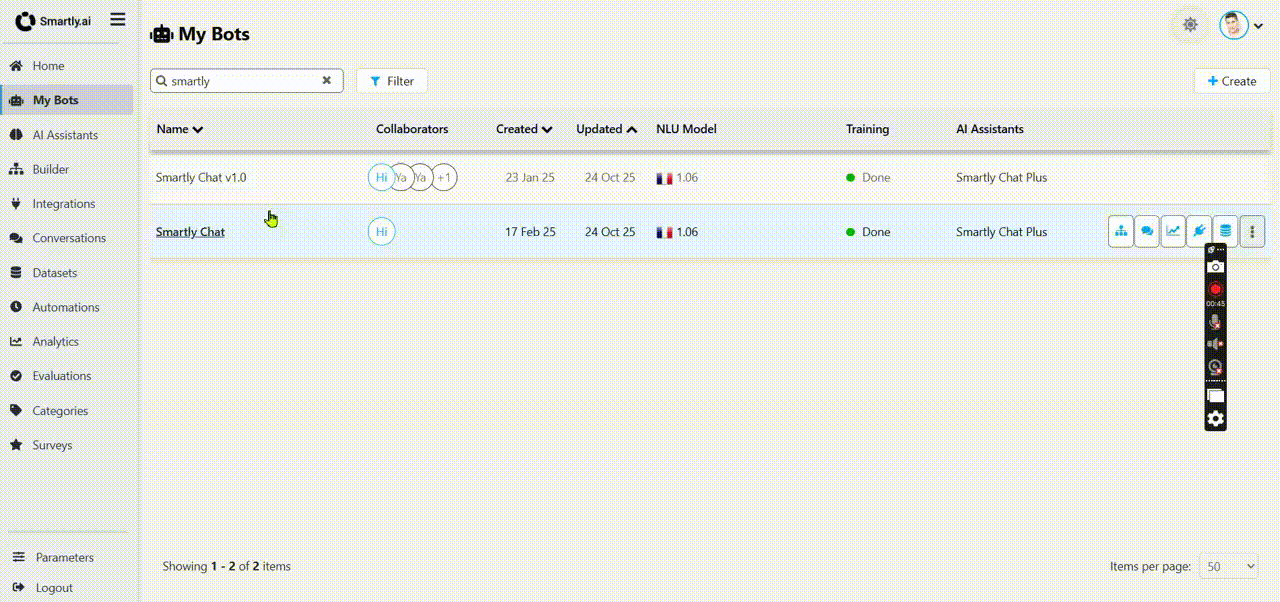
Task: Open Categories in the sidebar
Action: [x=66, y=411]
